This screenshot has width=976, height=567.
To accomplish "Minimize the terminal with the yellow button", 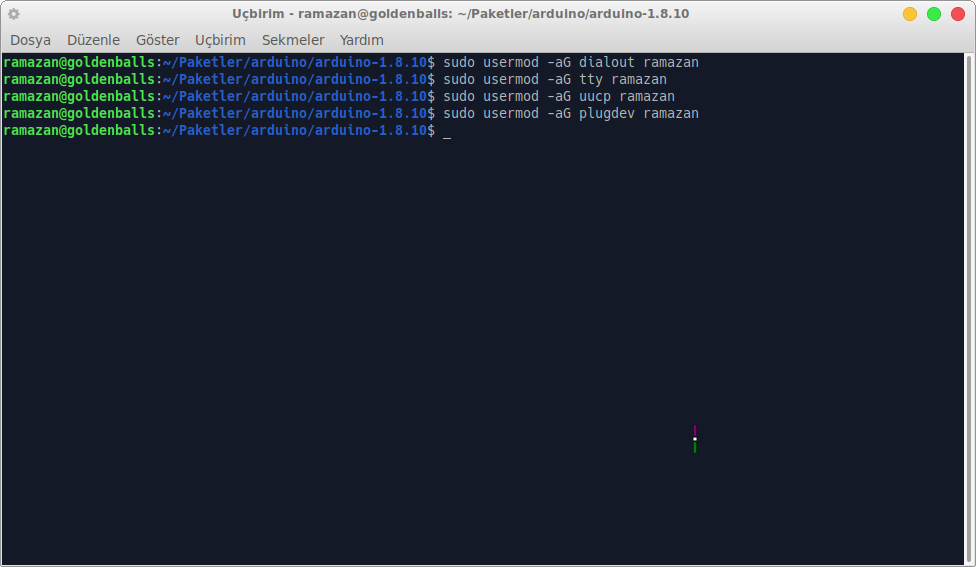I will [910, 14].
